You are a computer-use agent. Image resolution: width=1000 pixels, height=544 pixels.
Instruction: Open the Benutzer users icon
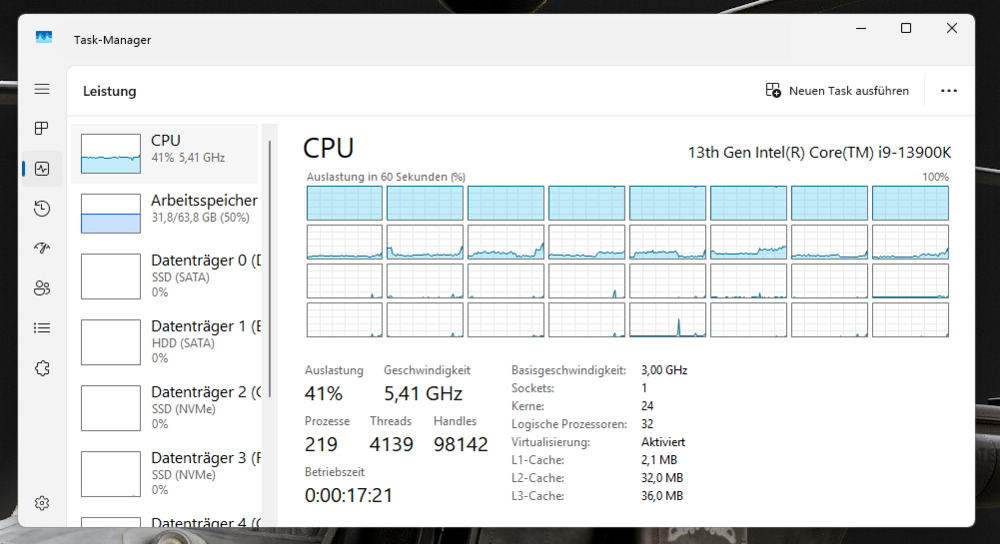(42, 288)
